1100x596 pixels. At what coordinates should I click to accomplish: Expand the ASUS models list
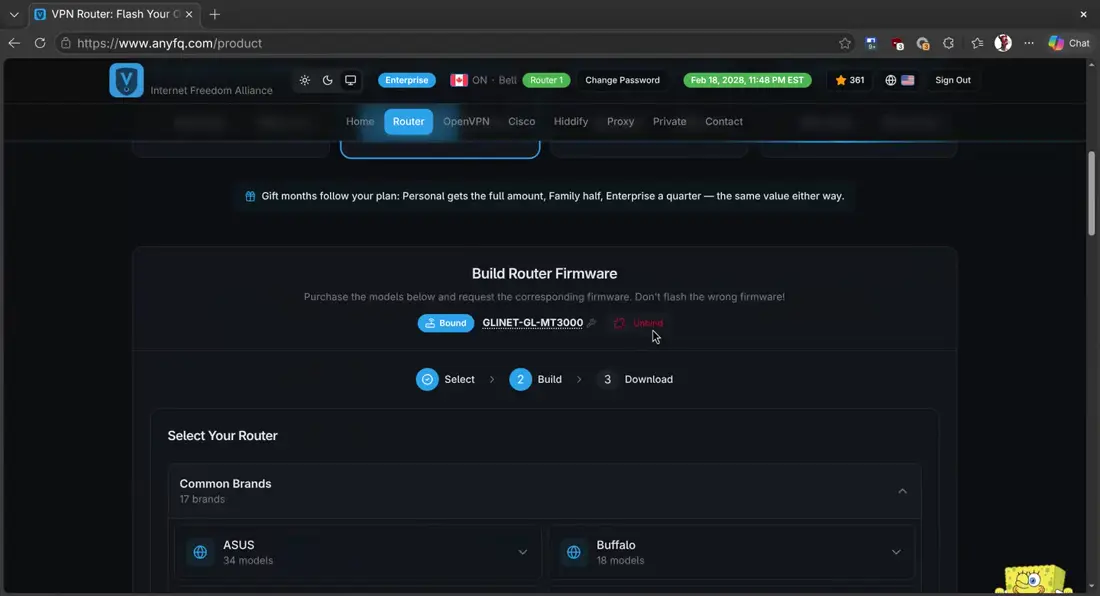point(523,552)
